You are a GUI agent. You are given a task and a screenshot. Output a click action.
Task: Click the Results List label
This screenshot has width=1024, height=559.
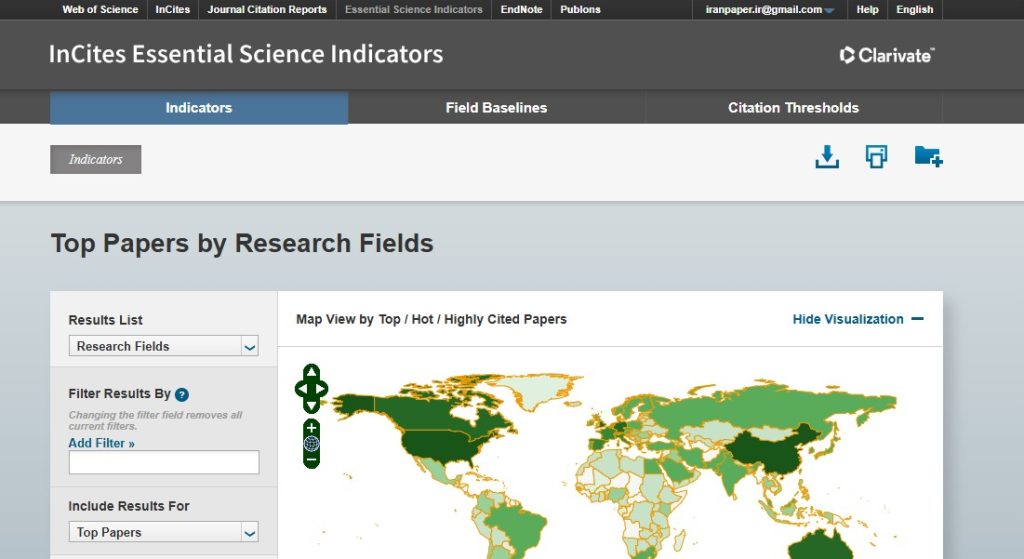point(105,320)
